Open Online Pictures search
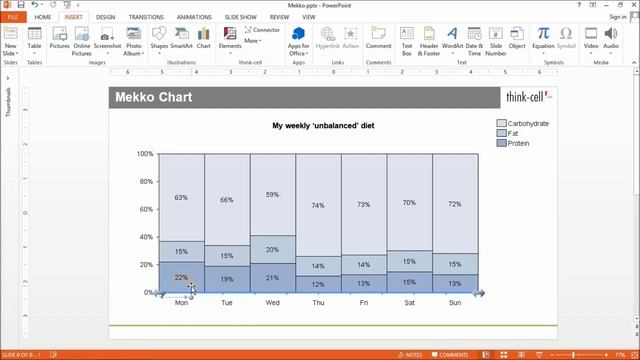This screenshot has height=360, width=640. point(82,42)
